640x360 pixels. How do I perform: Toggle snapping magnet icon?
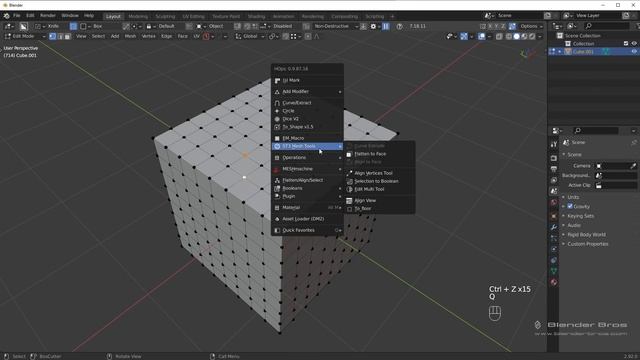[286, 36]
